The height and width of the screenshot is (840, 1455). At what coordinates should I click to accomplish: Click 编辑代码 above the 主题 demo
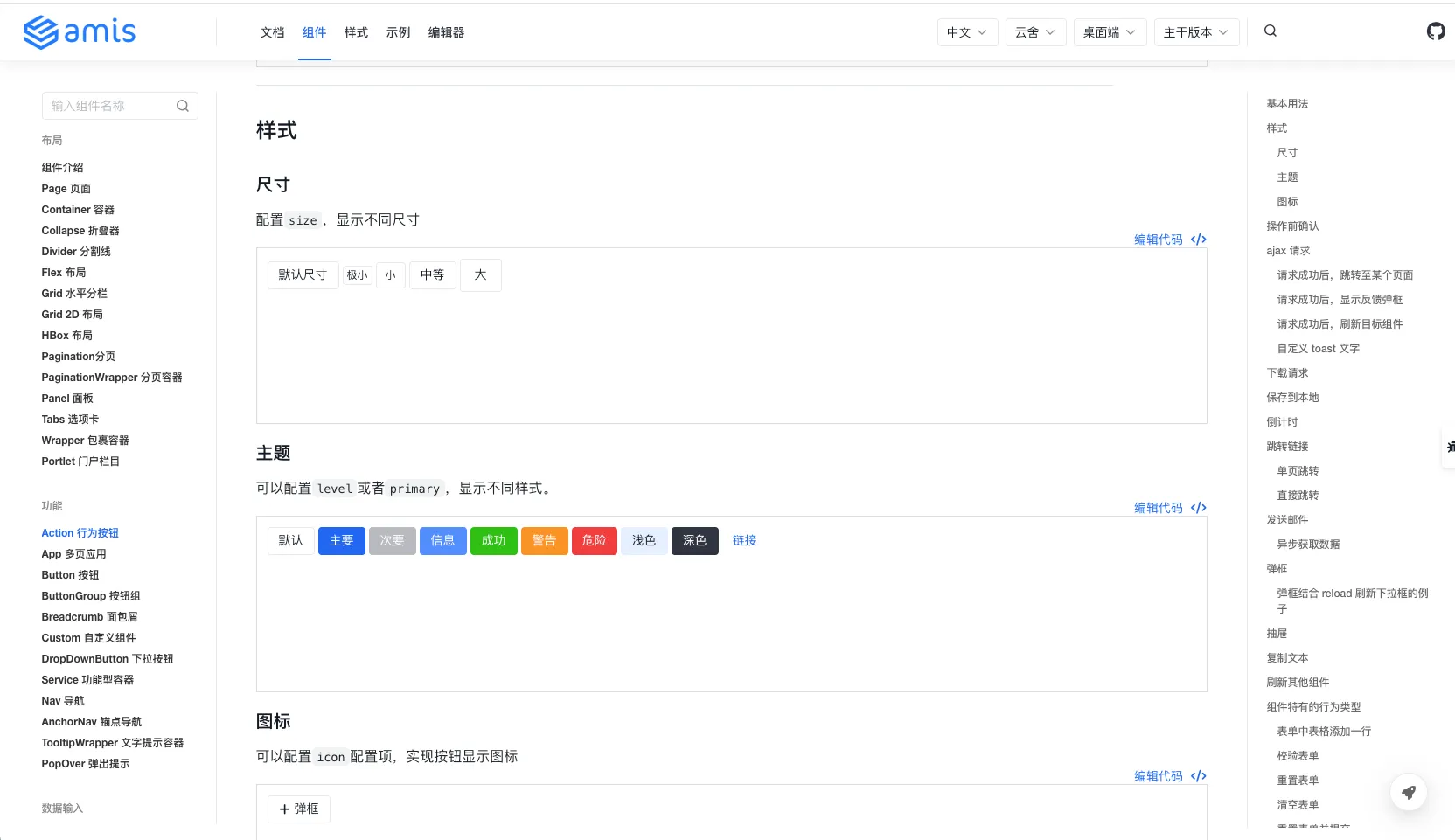tap(1158, 507)
